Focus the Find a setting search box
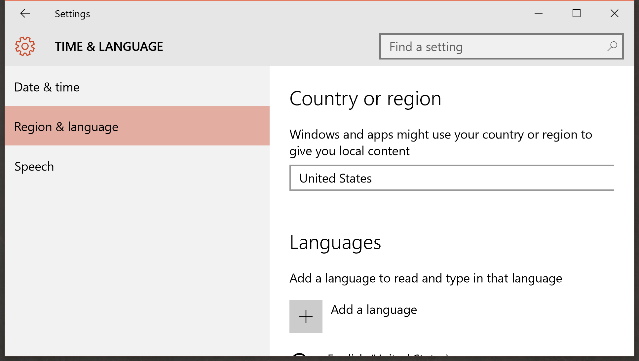 [501, 46]
